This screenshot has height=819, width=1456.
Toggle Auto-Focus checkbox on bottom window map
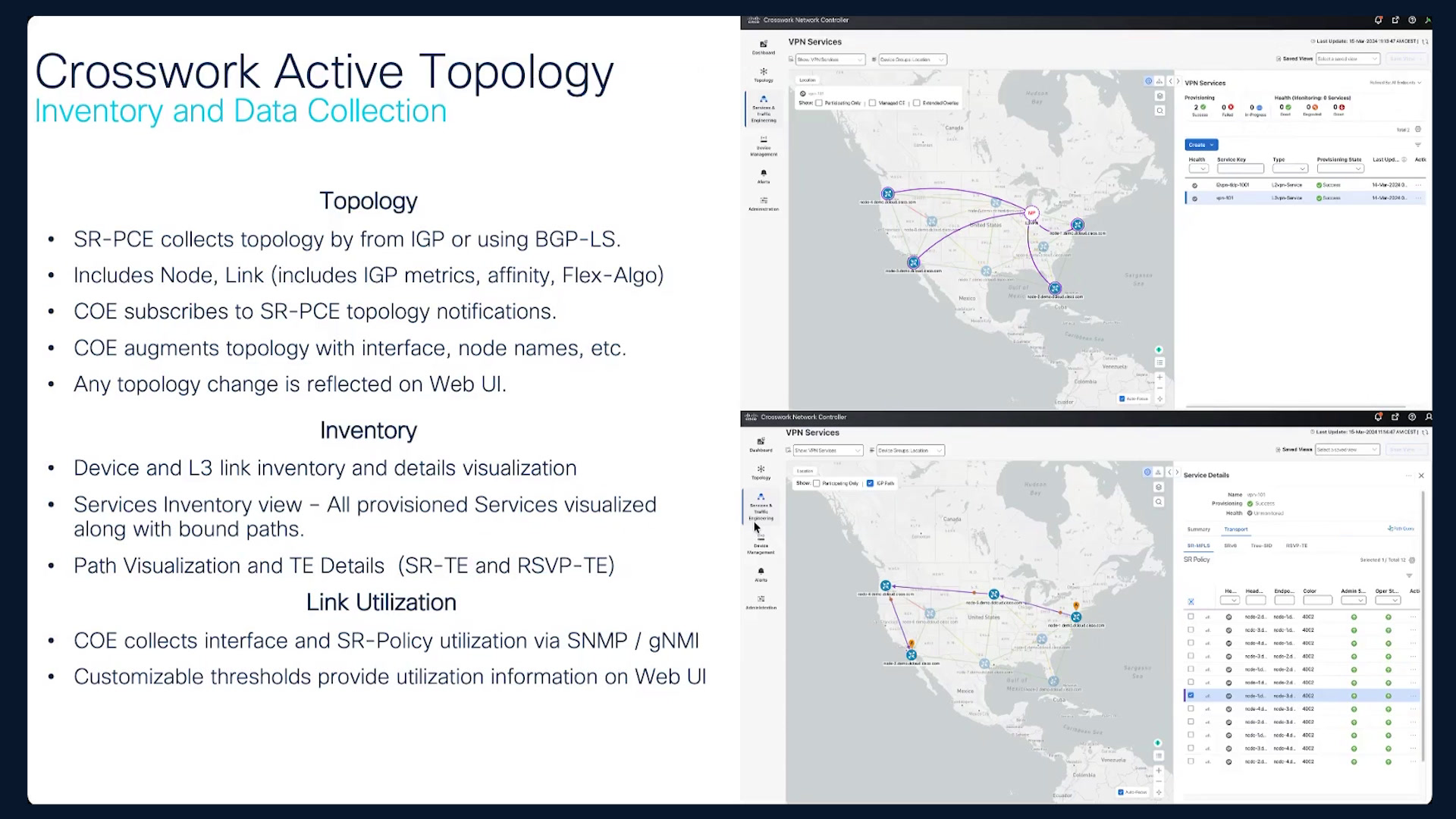1121,792
